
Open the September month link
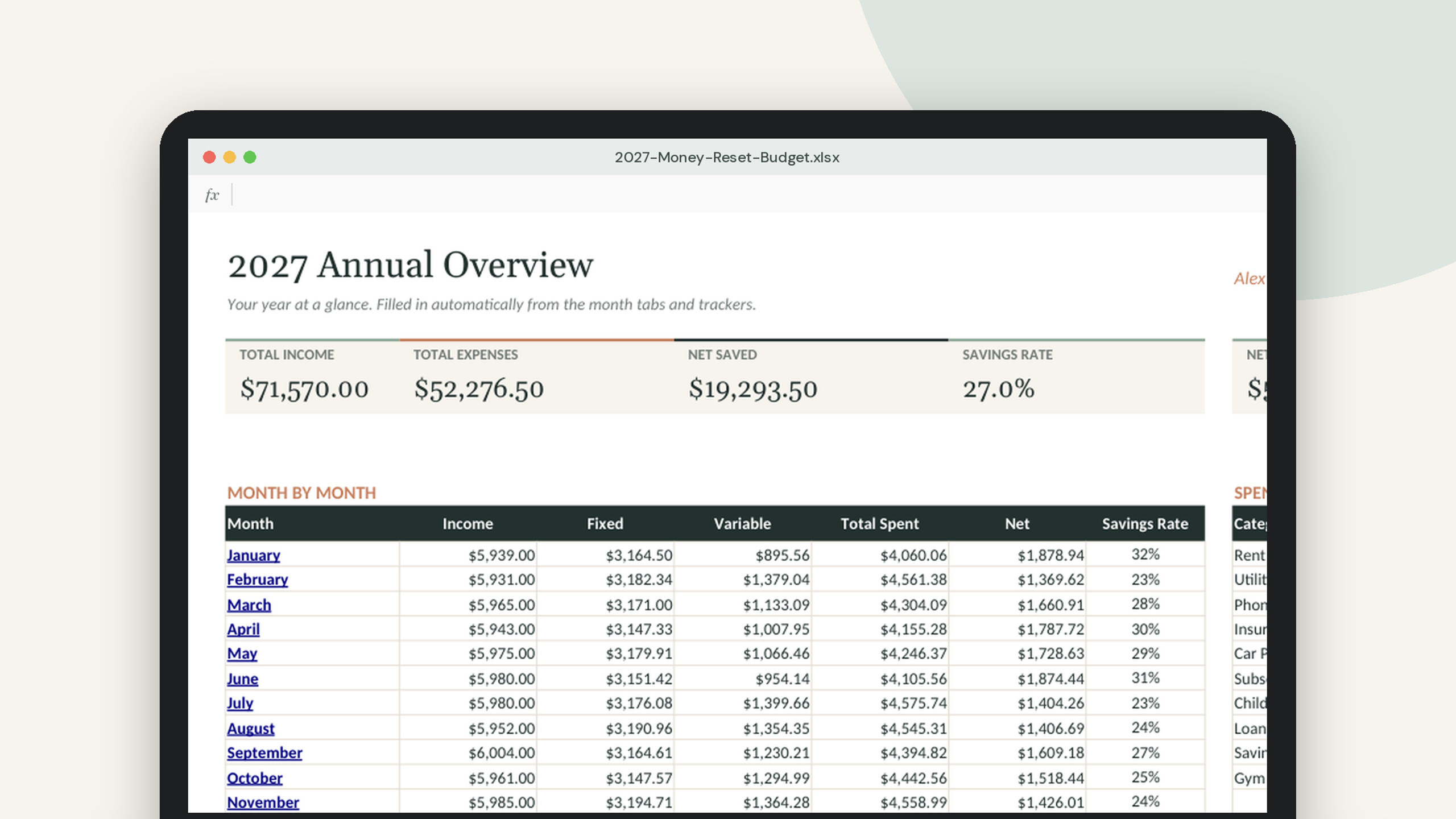[x=264, y=752]
